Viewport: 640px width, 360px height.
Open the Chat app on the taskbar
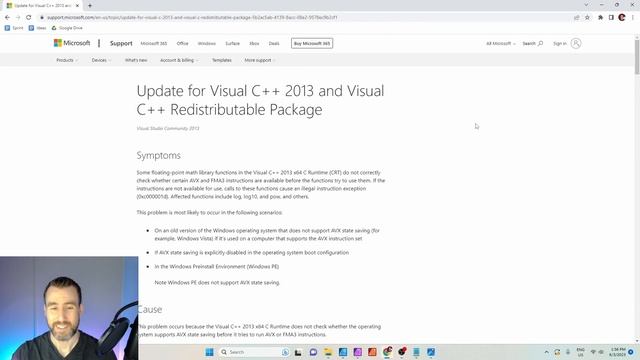point(313,352)
